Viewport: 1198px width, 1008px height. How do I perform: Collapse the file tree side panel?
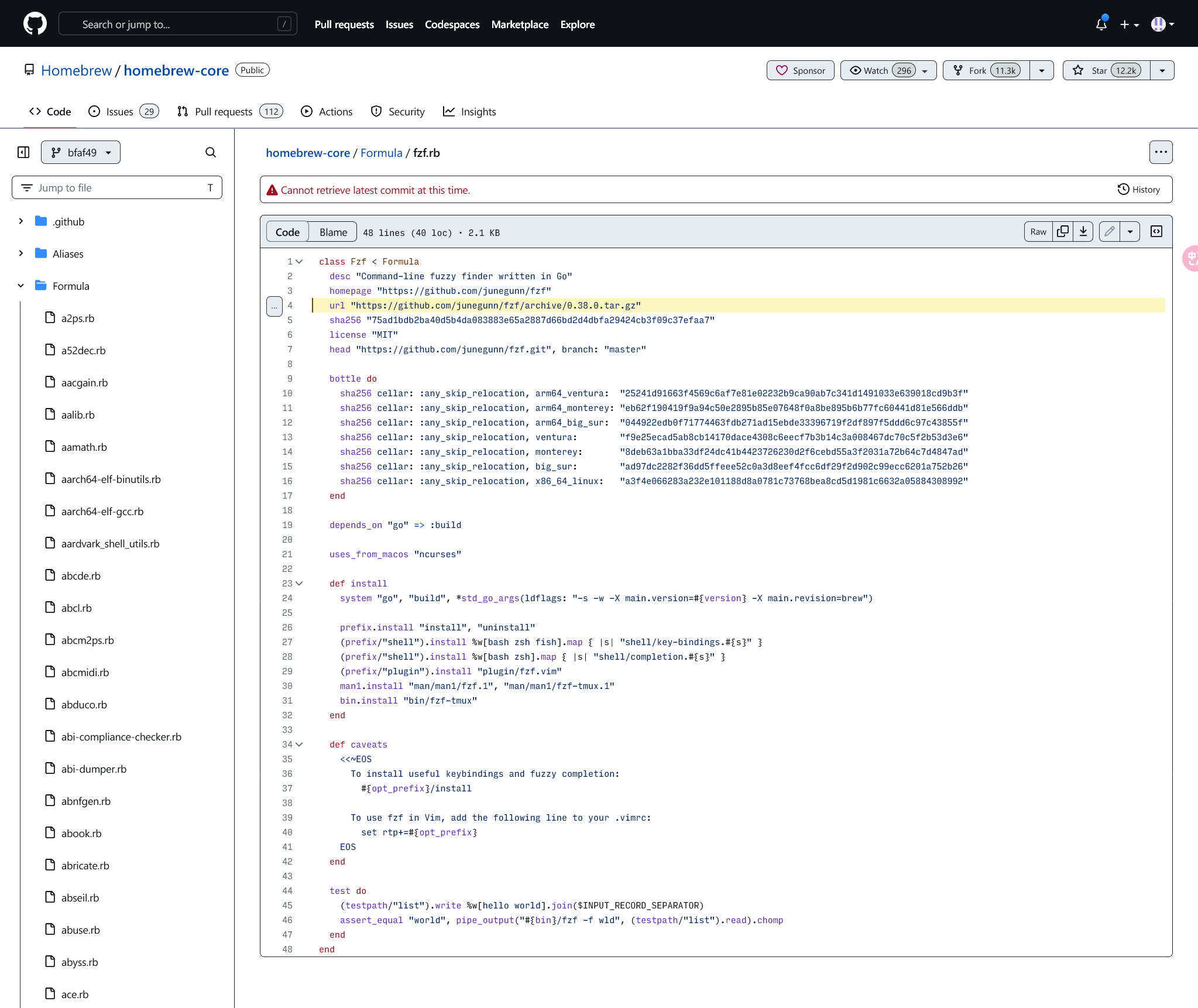(x=23, y=152)
